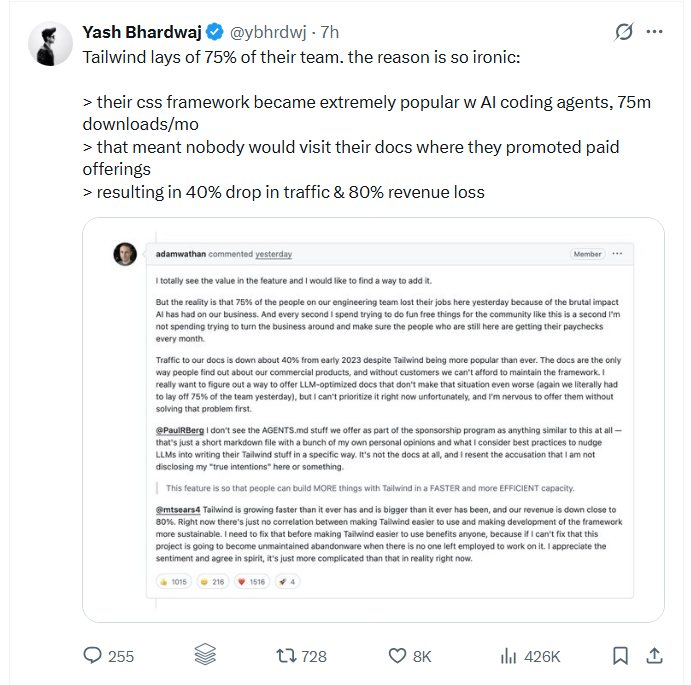Screen dimensions: 691x685
Task: Open Yash Bhardwaj's profile avatar
Action: pos(46,43)
